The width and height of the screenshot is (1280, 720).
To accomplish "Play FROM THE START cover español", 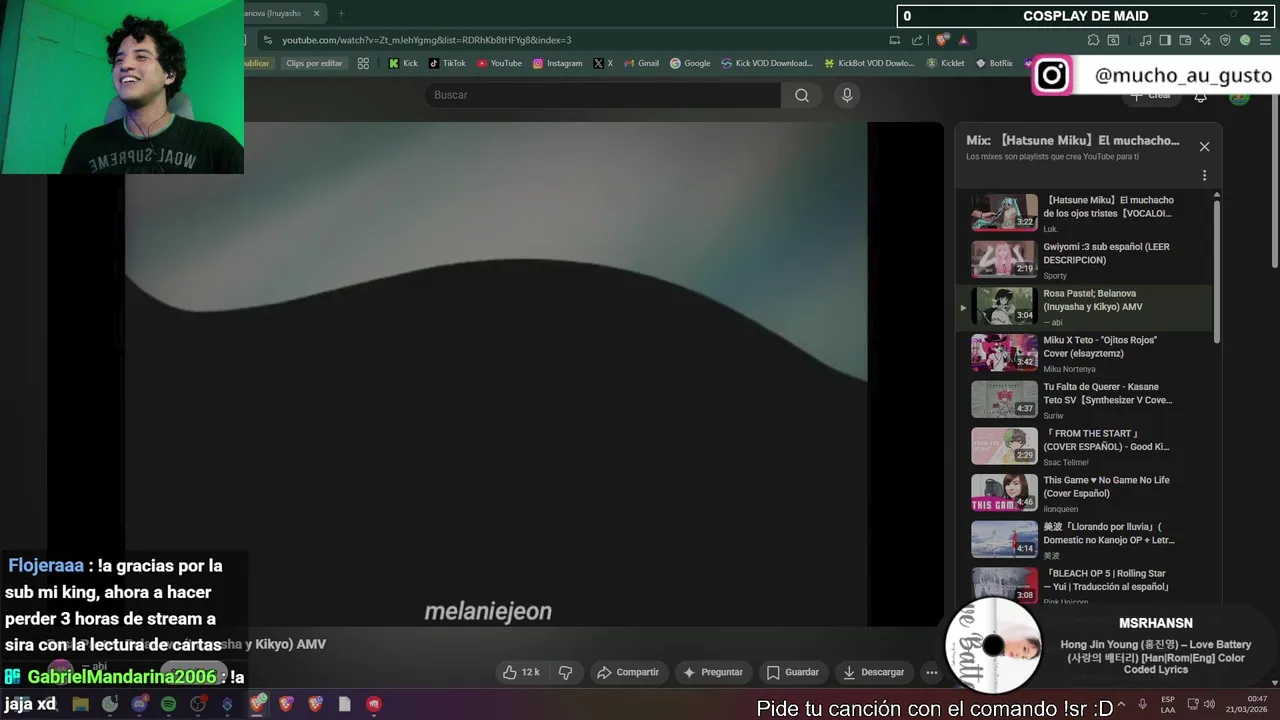I will [1085, 446].
